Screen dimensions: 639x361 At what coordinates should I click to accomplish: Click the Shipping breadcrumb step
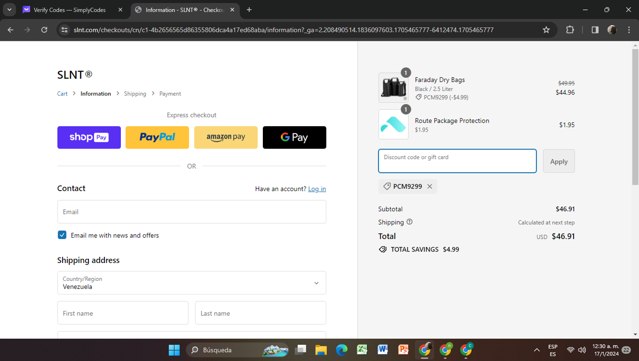[x=135, y=94]
